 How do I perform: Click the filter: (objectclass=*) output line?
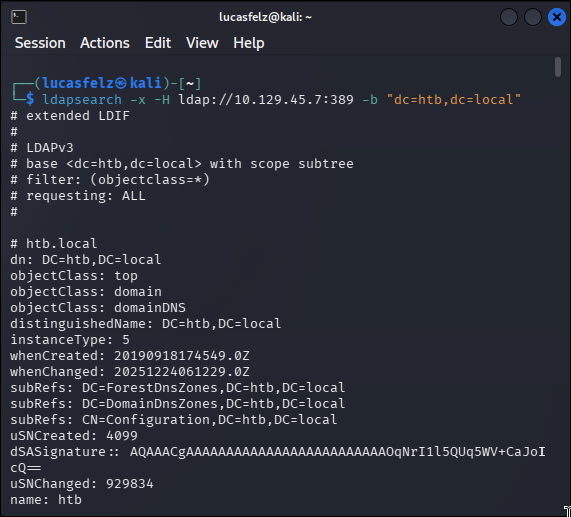click(x=110, y=179)
